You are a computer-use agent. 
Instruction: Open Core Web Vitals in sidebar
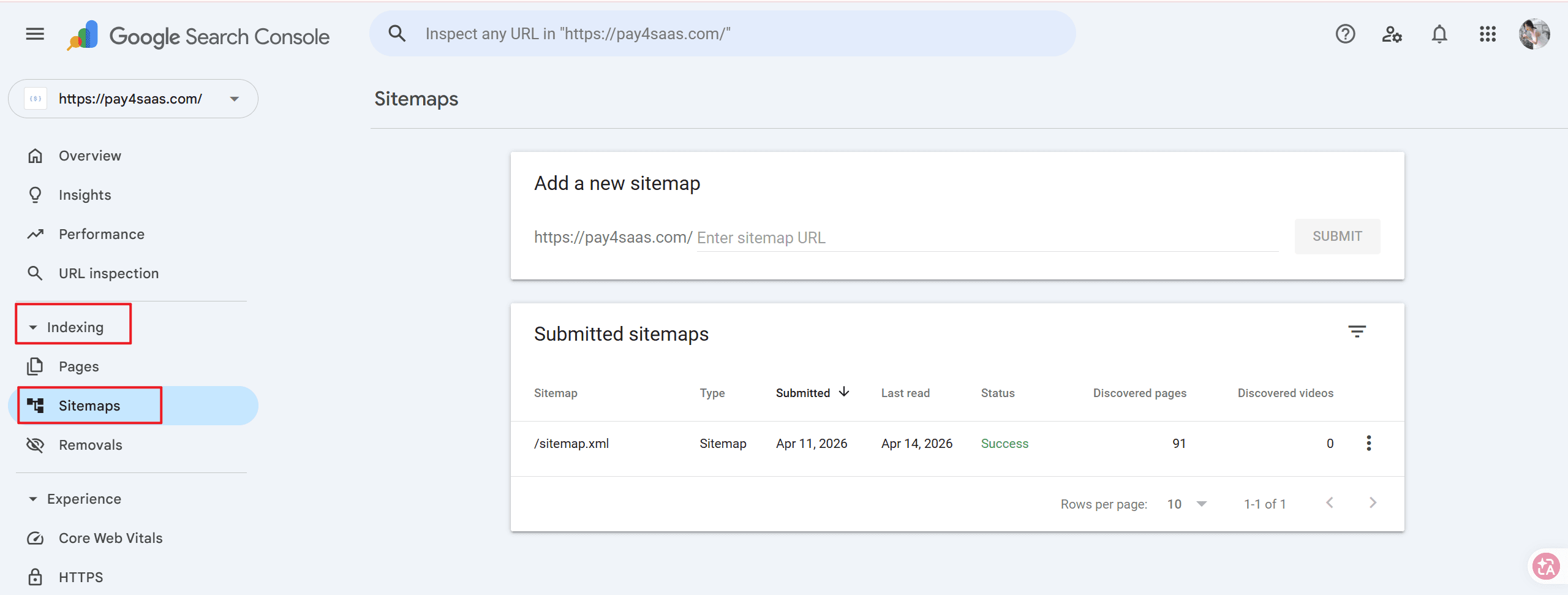(x=110, y=538)
